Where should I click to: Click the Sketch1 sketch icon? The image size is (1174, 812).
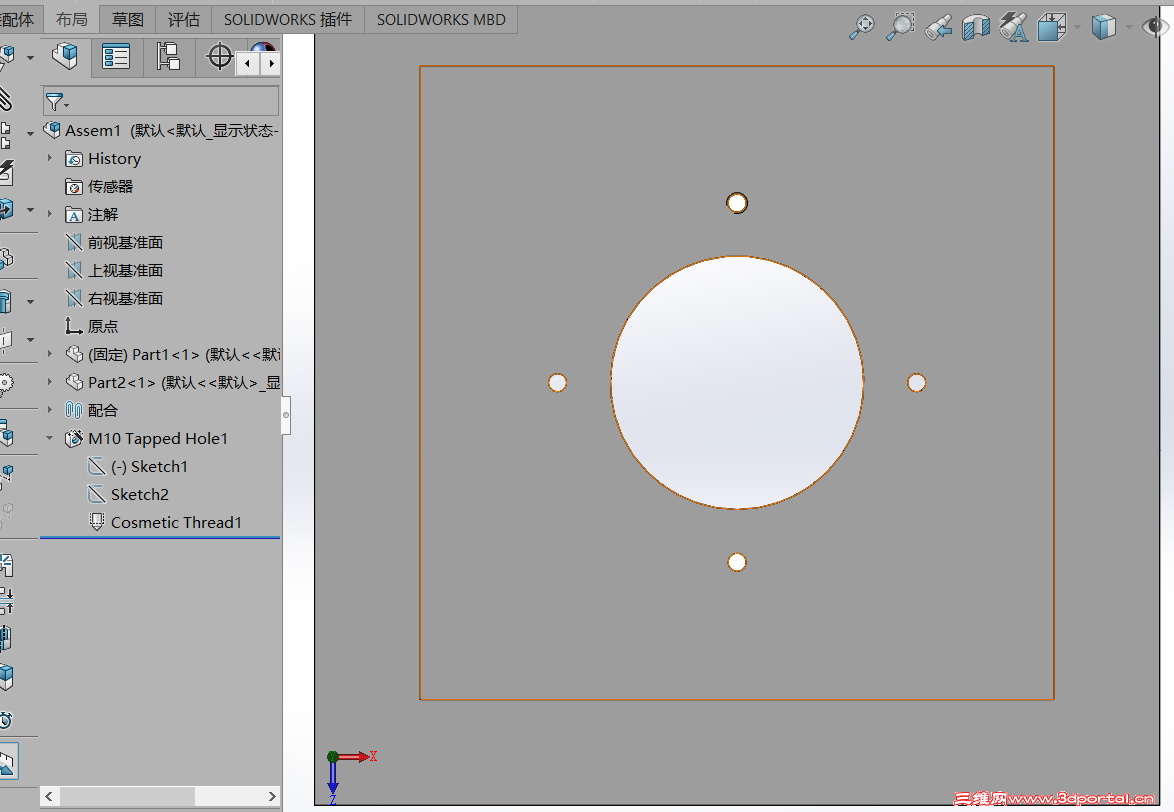pos(97,466)
